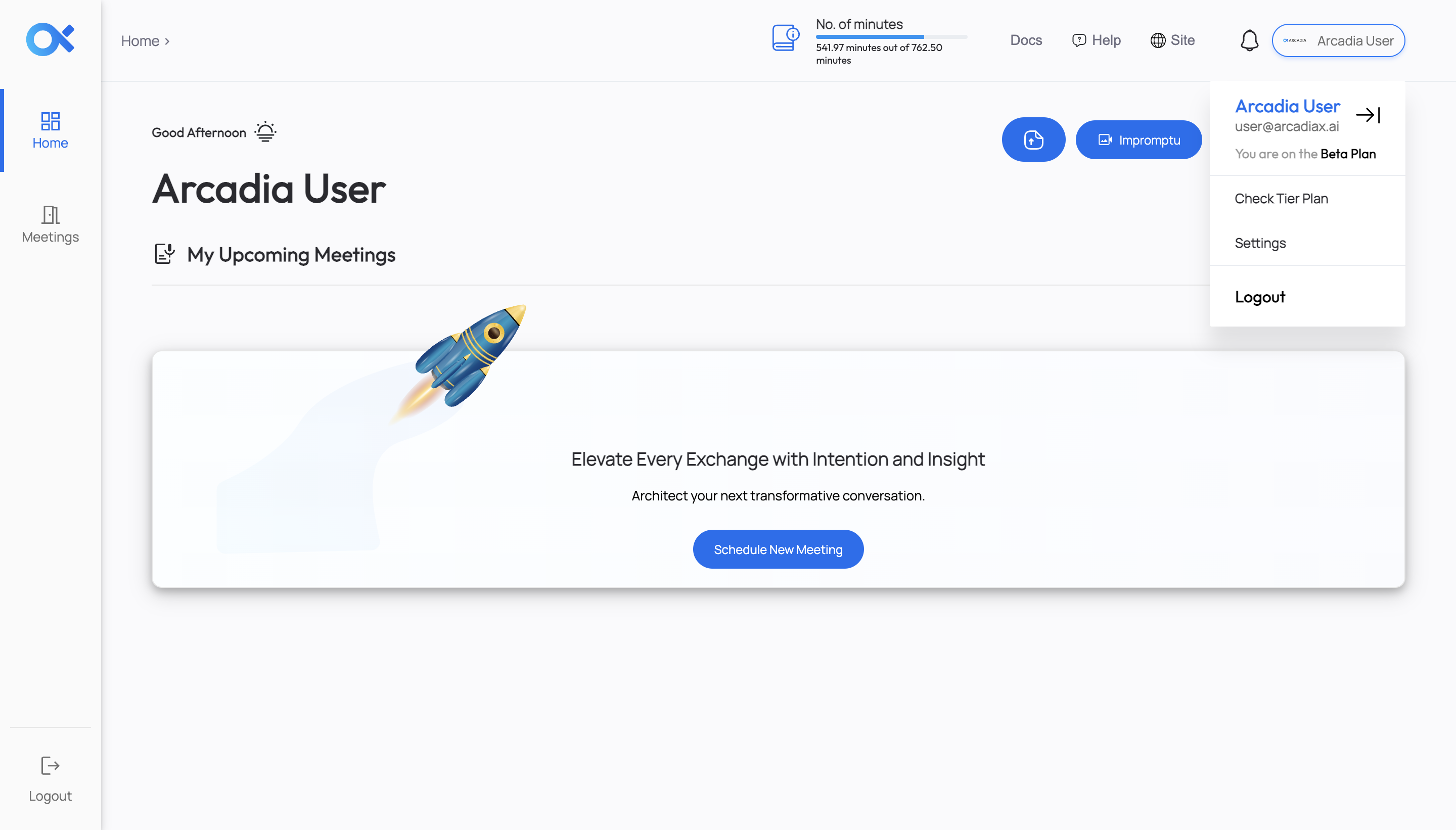This screenshot has height=830, width=1456.
Task: Click the Logout menu item
Action: click(1260, 297)
